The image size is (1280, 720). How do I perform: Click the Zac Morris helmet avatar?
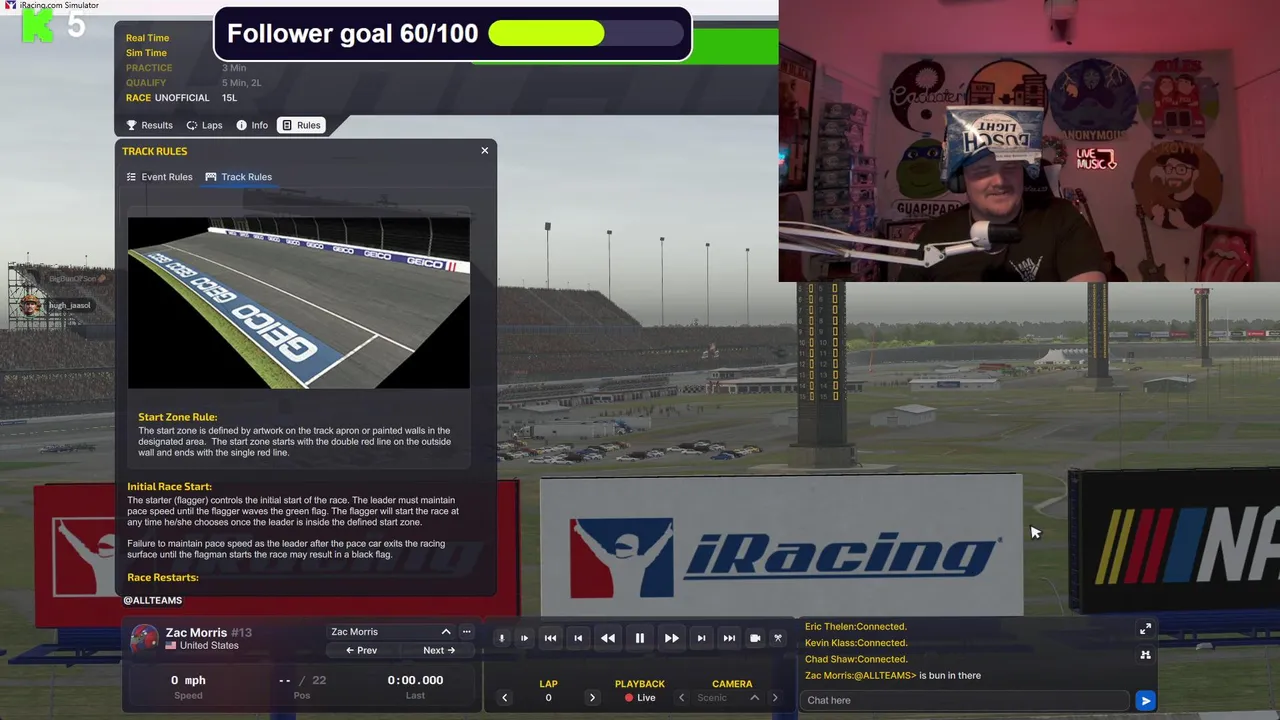145,638
